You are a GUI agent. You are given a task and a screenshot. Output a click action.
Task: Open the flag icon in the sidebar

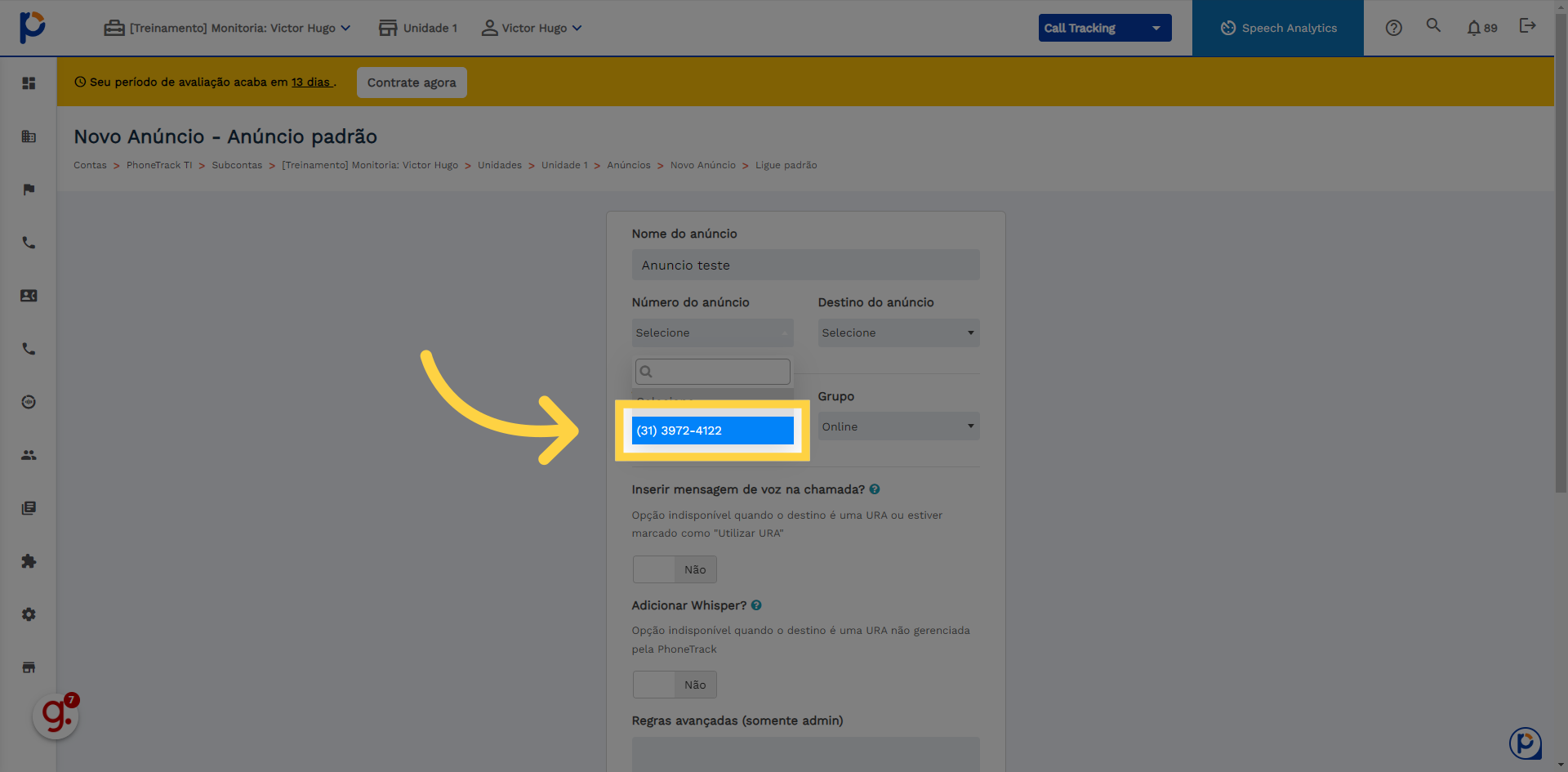29,190
